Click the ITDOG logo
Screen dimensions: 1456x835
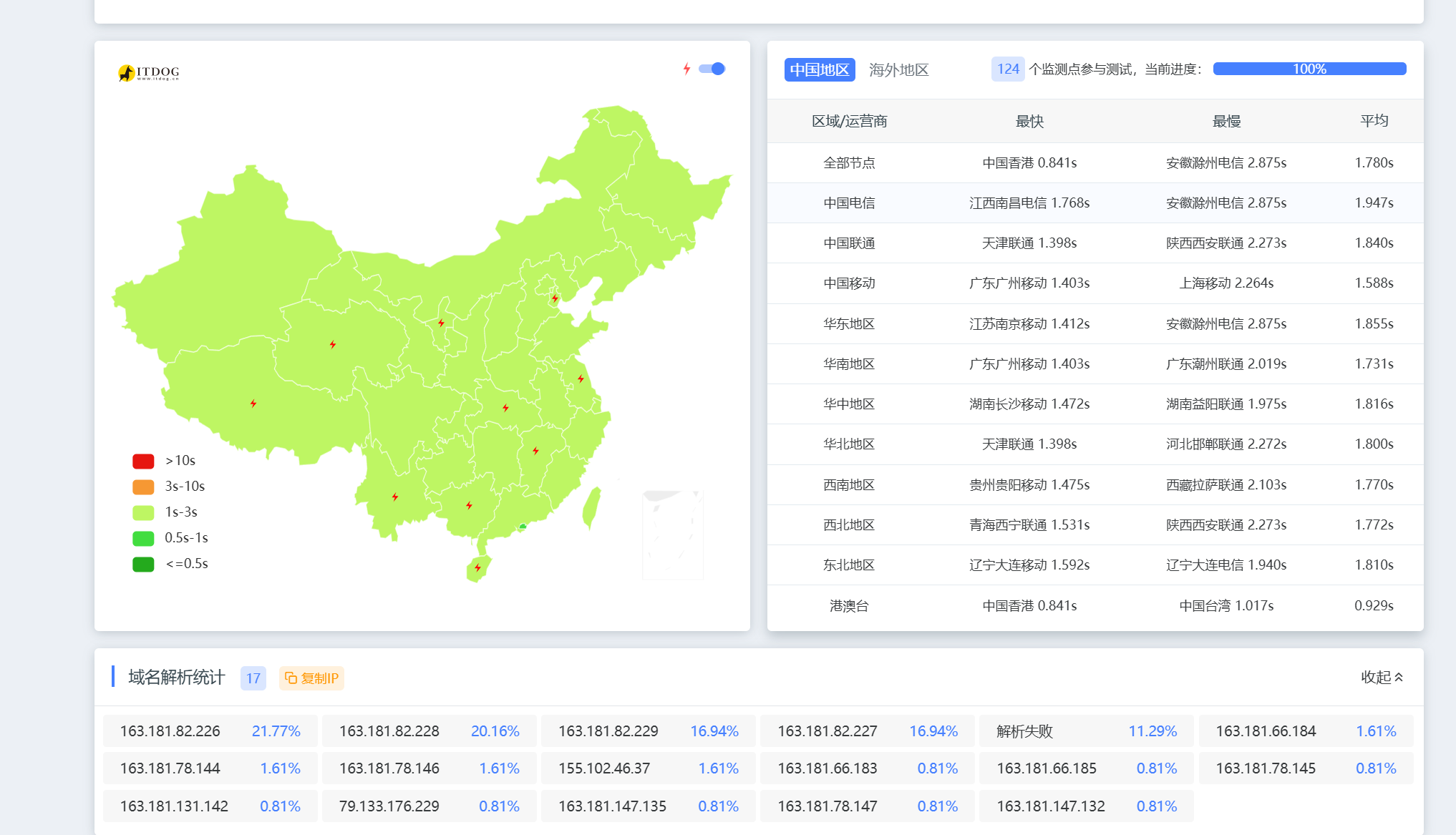pyautogui.click(x=149, y=72)
